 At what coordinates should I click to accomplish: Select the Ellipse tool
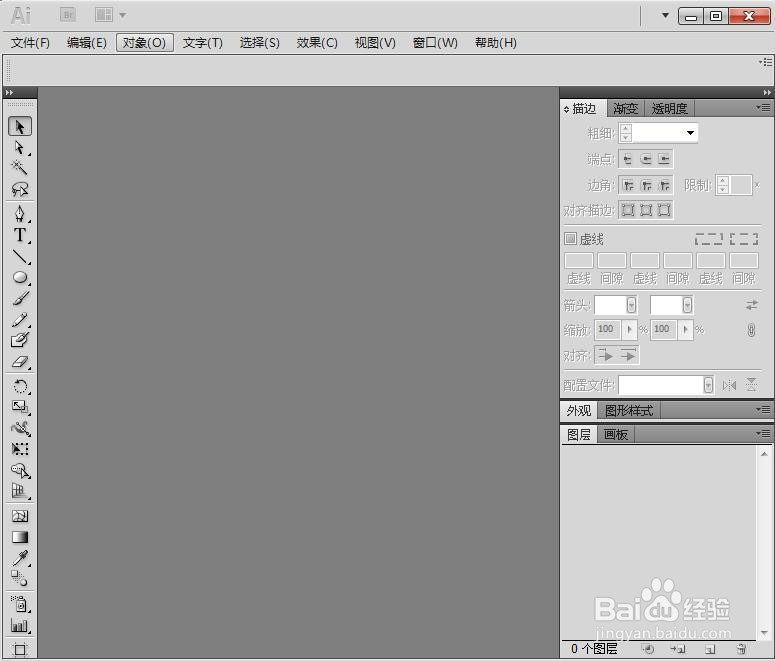[x=20, y=277]
